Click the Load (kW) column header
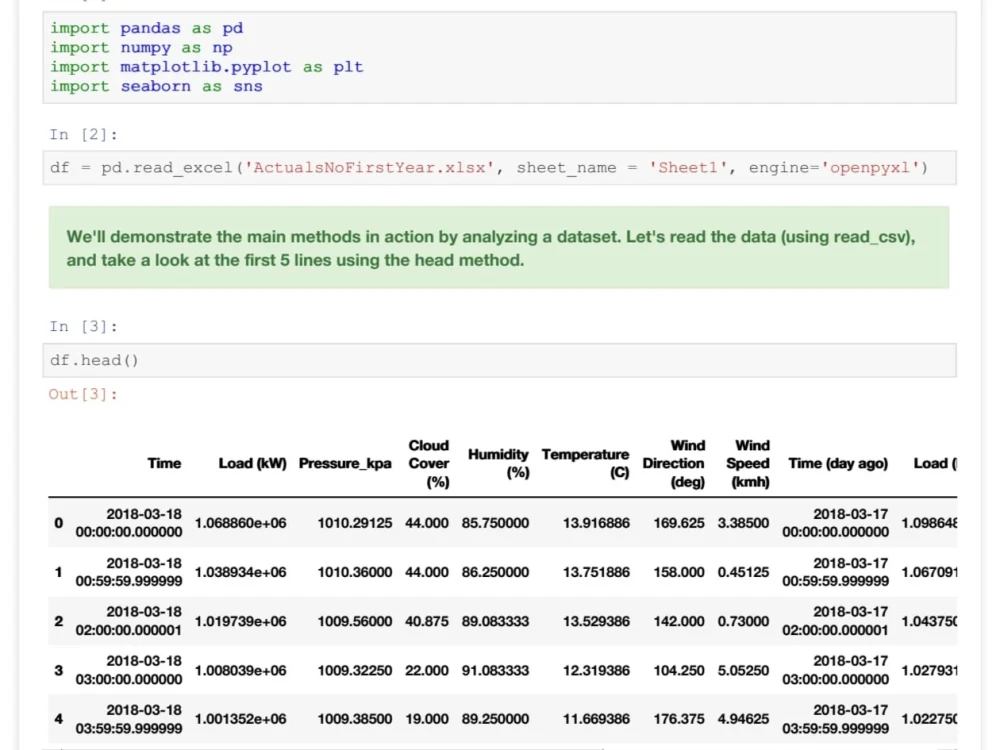Image resolution: width=1000 pixels, height=750 pixels. coord(253,464)
